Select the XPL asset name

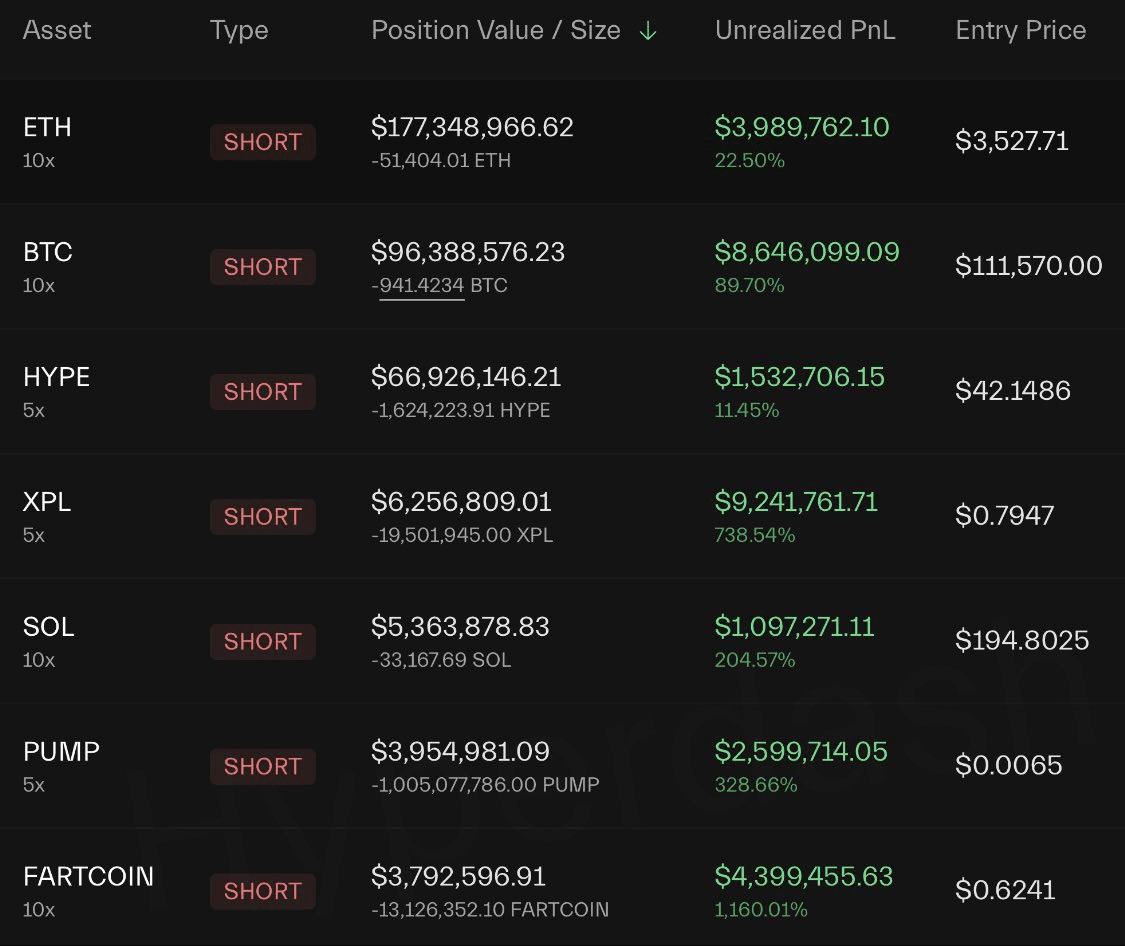coord(47,501)
